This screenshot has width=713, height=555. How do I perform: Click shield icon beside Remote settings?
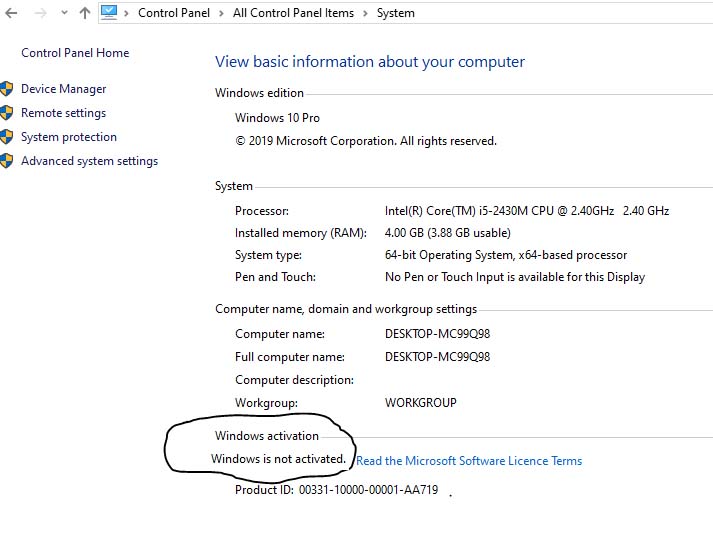(x=6, y=113)
